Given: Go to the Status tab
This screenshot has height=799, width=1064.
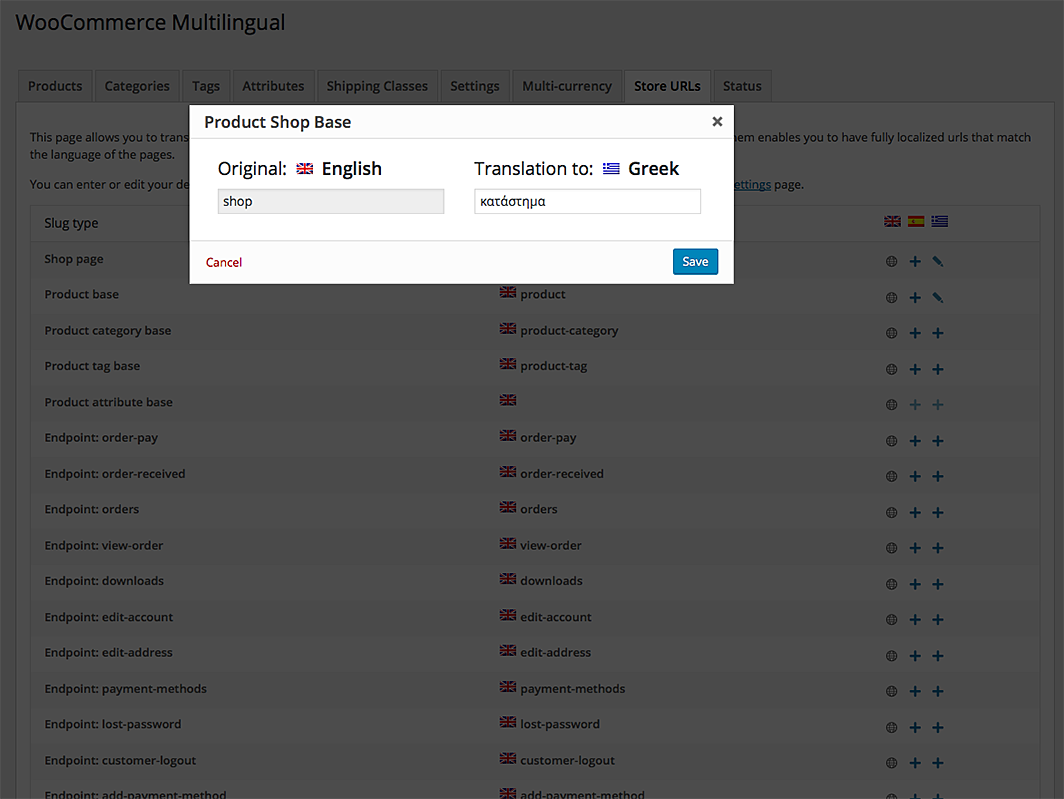Looking at the screenshot, I should pyautogui.click(x=742, y=86).
